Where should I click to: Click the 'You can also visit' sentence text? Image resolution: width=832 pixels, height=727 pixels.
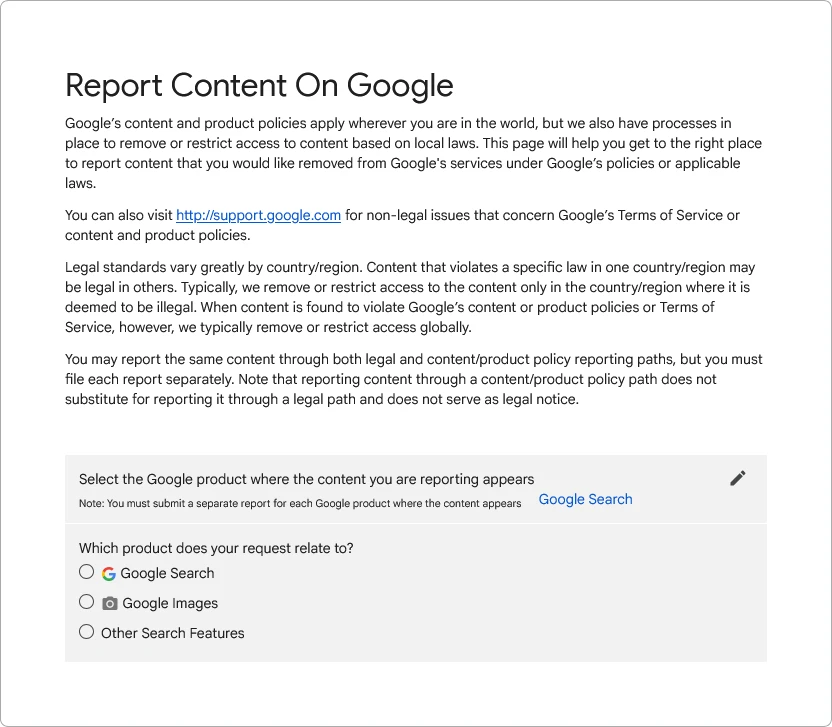[120, 215]
